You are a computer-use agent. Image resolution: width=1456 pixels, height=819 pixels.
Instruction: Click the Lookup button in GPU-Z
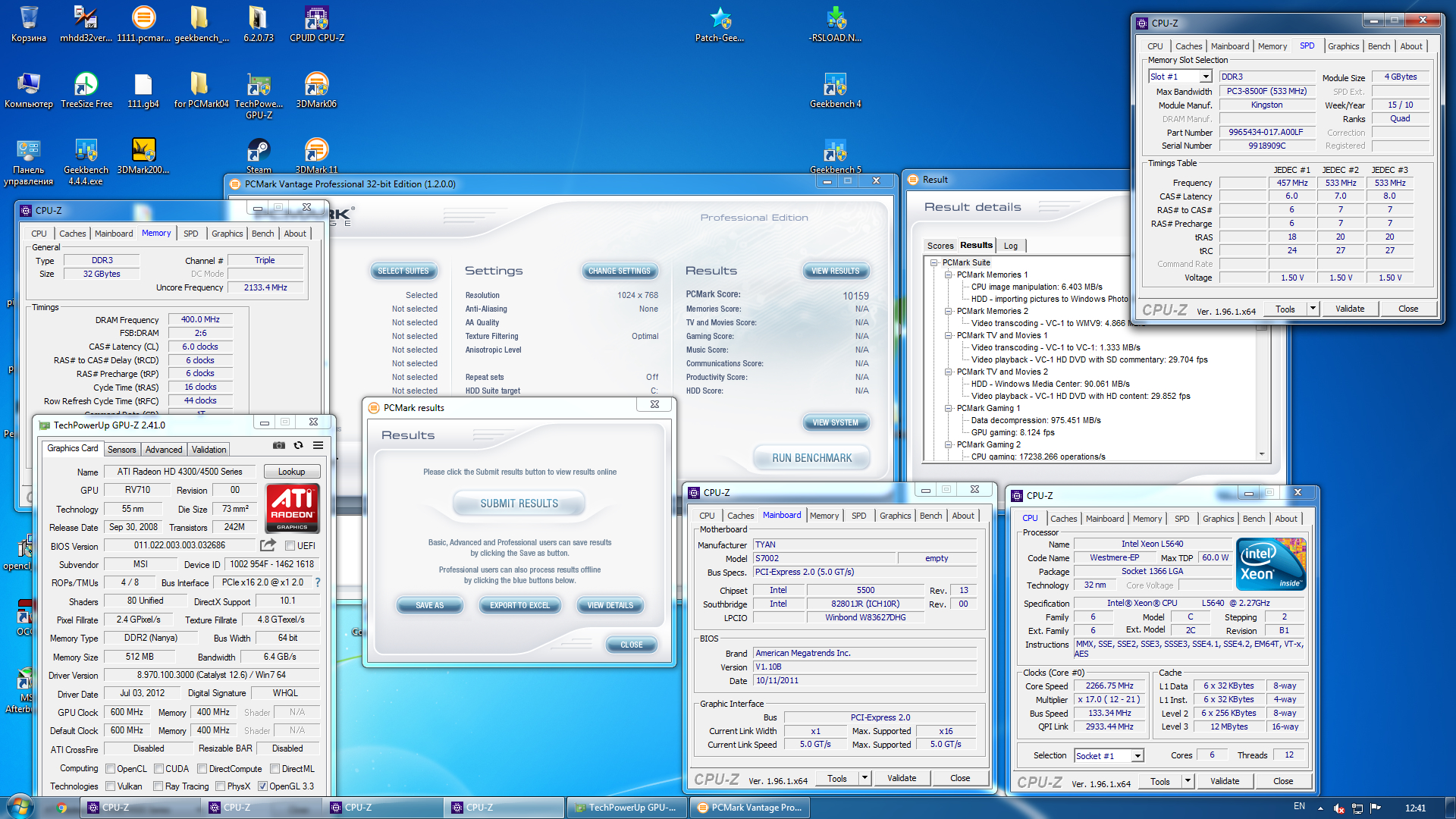(292, 472)
